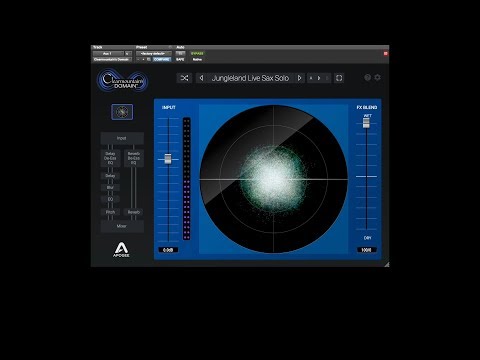Click the DRY label on FX blend
480x360 pixels.
click(x=367, y=238)
